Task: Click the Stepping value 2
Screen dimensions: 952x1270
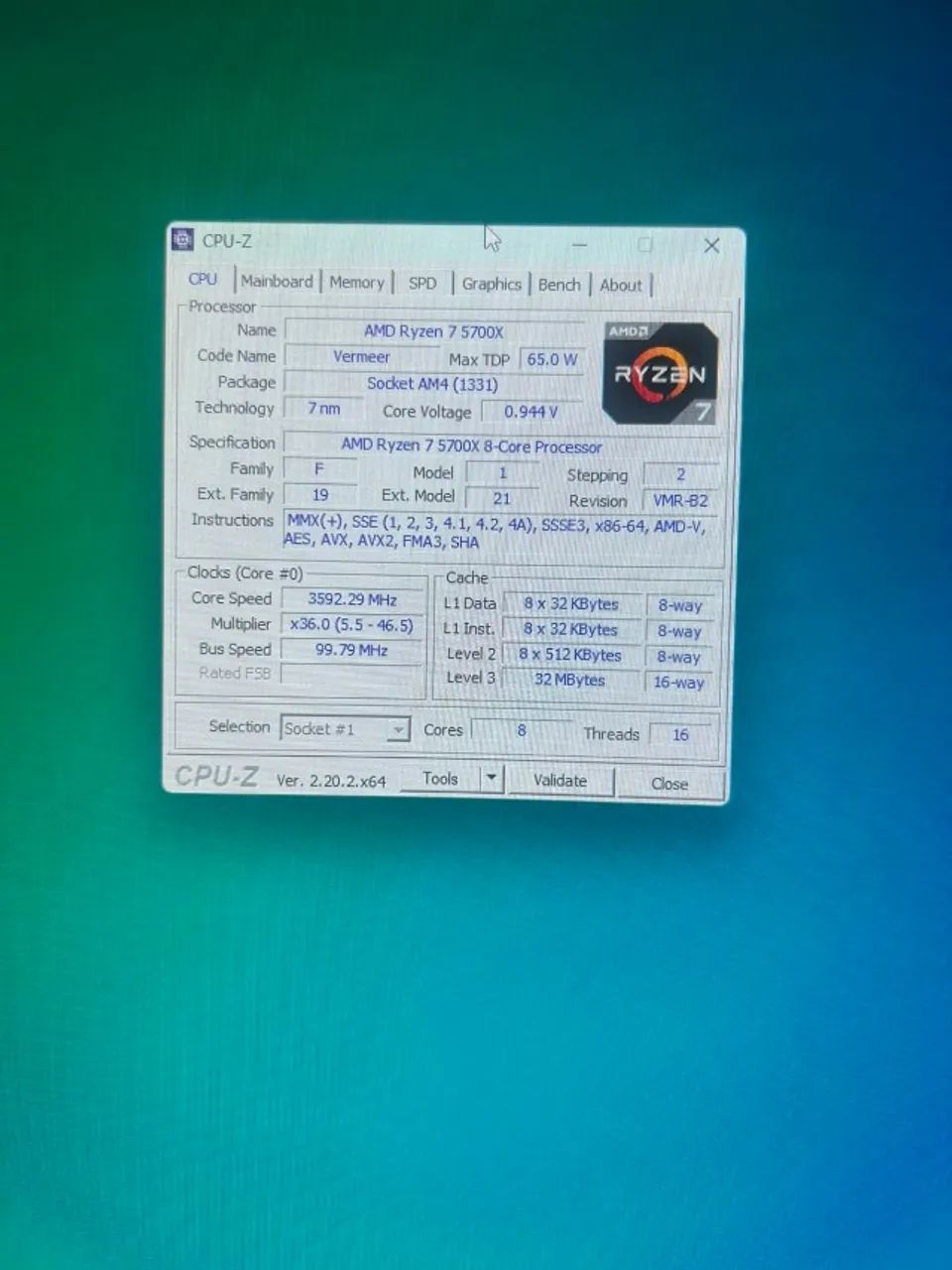Action: [680, 475]
